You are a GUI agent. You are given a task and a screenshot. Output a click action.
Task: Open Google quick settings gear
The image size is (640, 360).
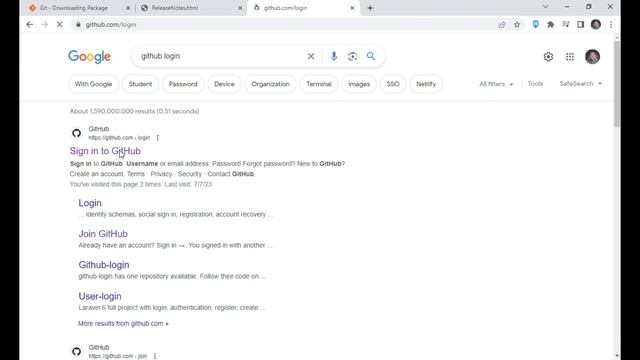[548, 57]
